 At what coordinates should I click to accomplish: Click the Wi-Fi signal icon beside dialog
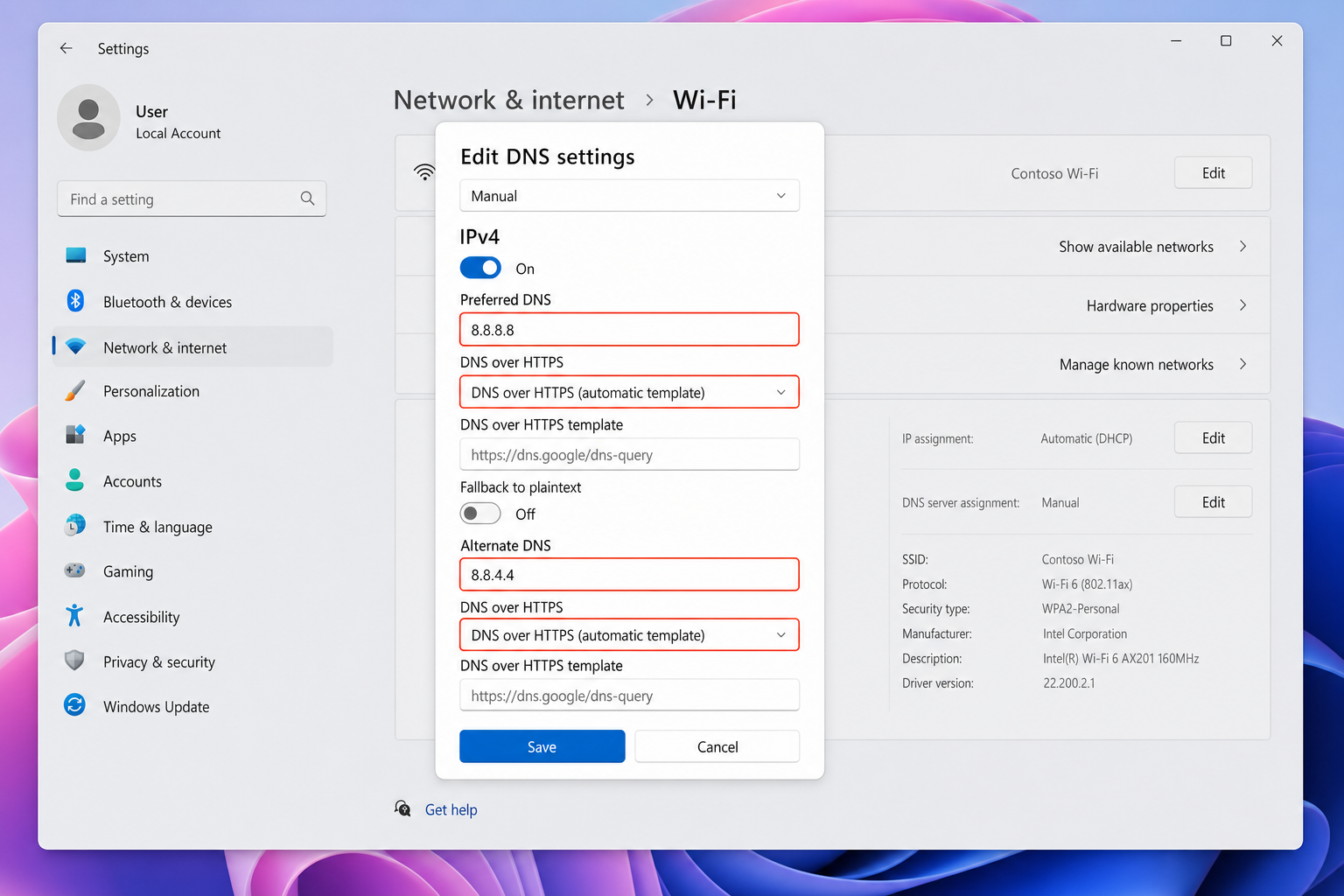424,172
